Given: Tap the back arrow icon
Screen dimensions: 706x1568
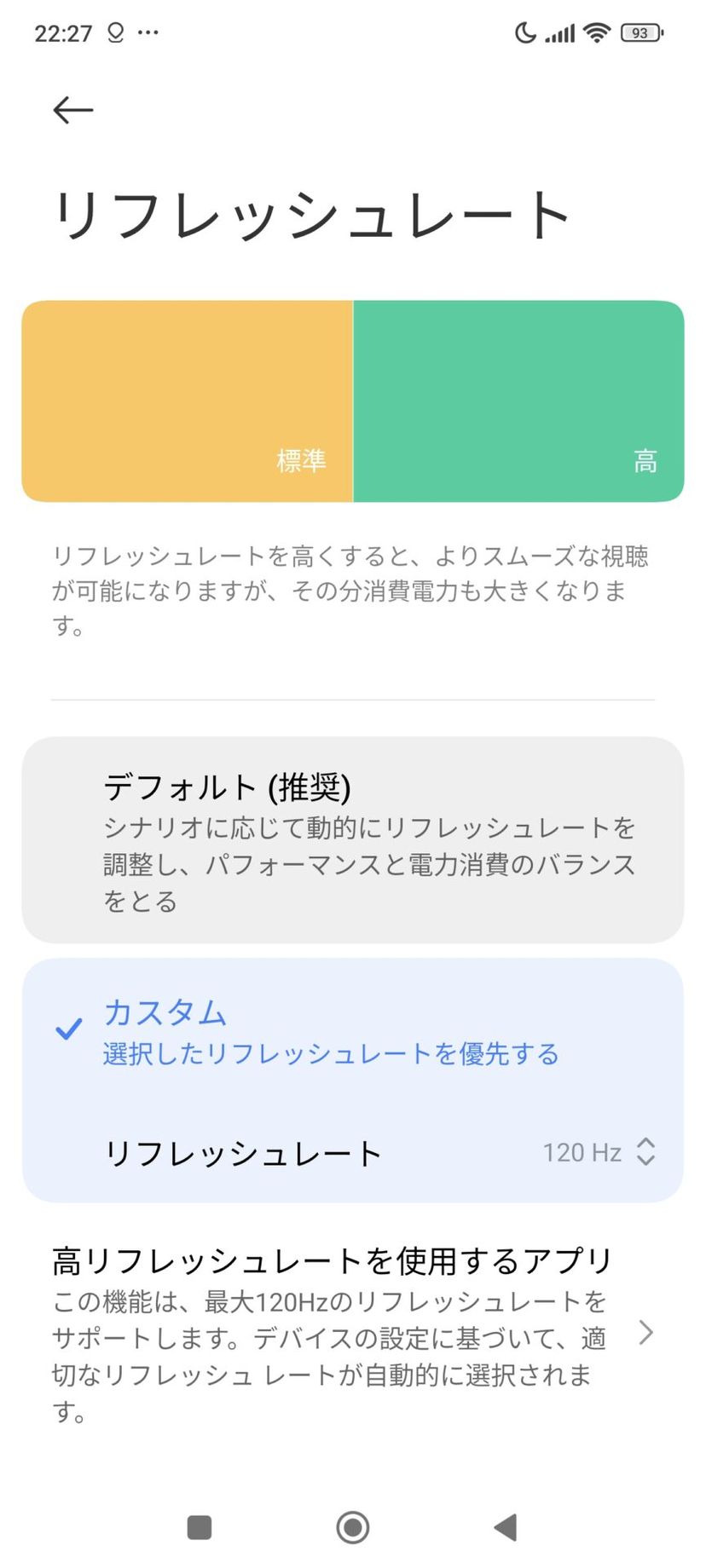Looking at the screenshot, I should coord(72,110).
